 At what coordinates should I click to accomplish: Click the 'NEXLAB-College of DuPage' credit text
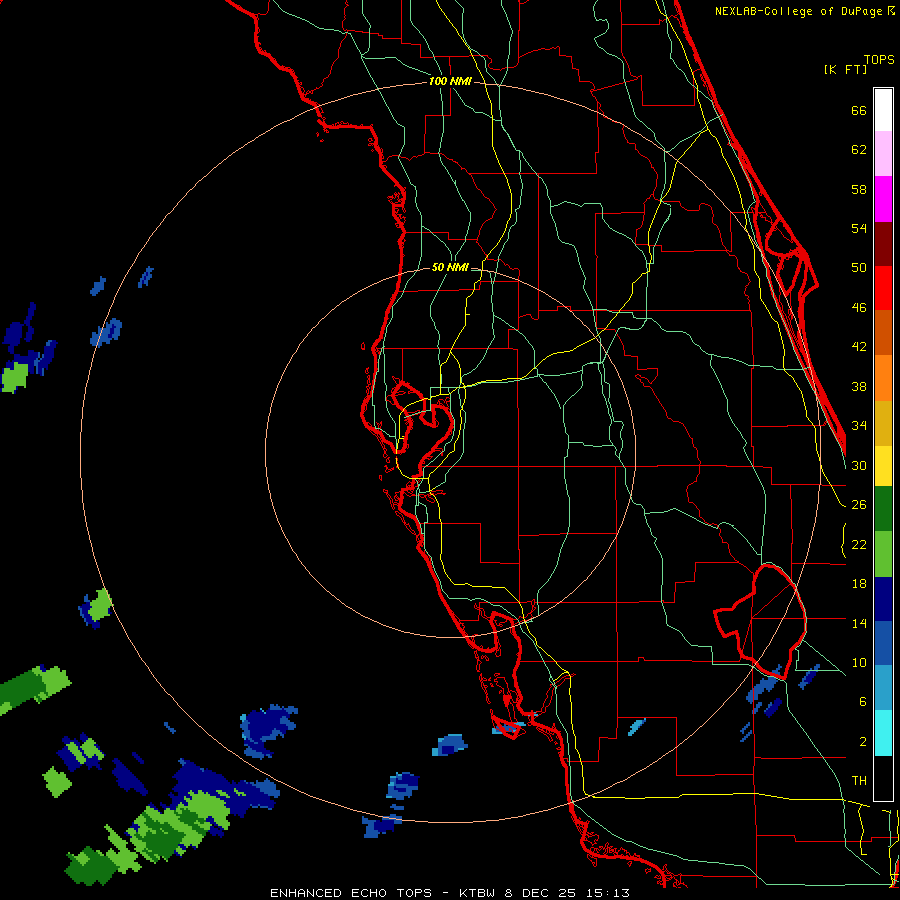pyautogui.click(x=800, y=11)
